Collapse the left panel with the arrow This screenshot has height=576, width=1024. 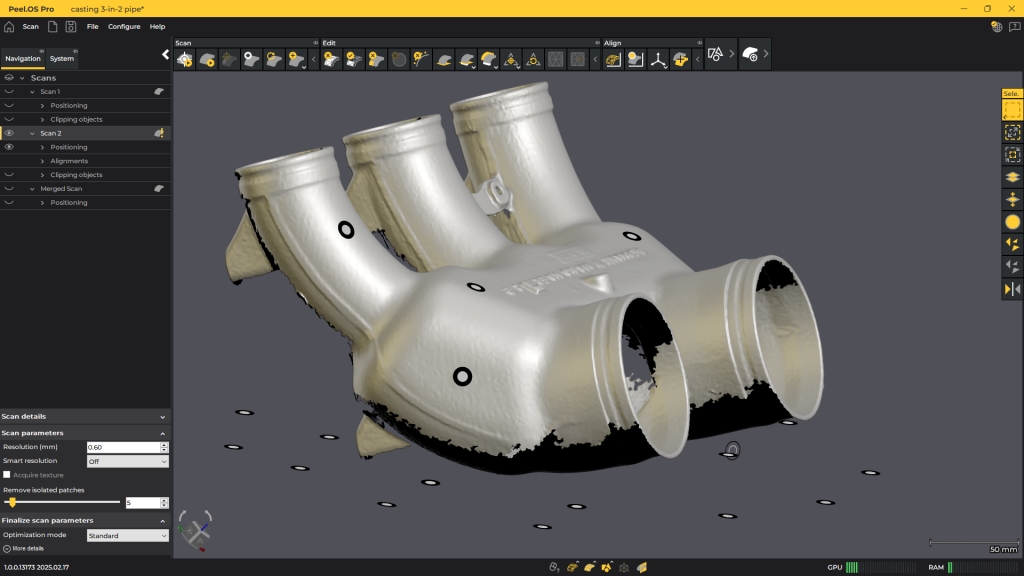click(166, 55)
